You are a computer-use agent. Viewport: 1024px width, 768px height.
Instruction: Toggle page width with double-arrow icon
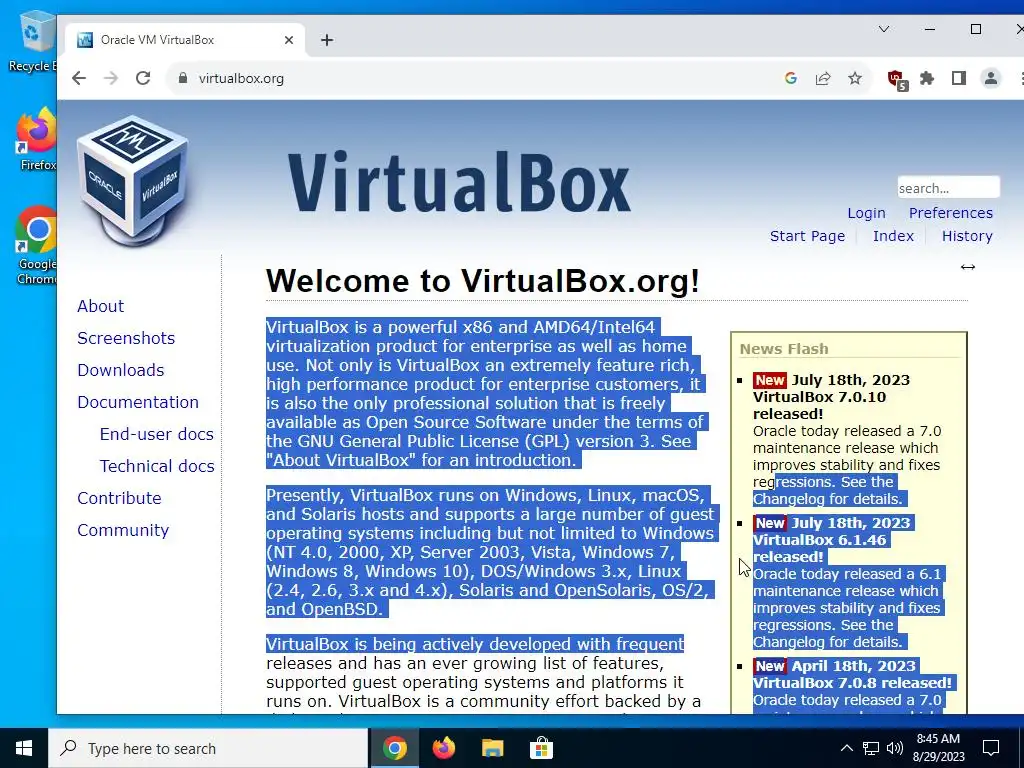pyautogui.click(x=968, y=267)
